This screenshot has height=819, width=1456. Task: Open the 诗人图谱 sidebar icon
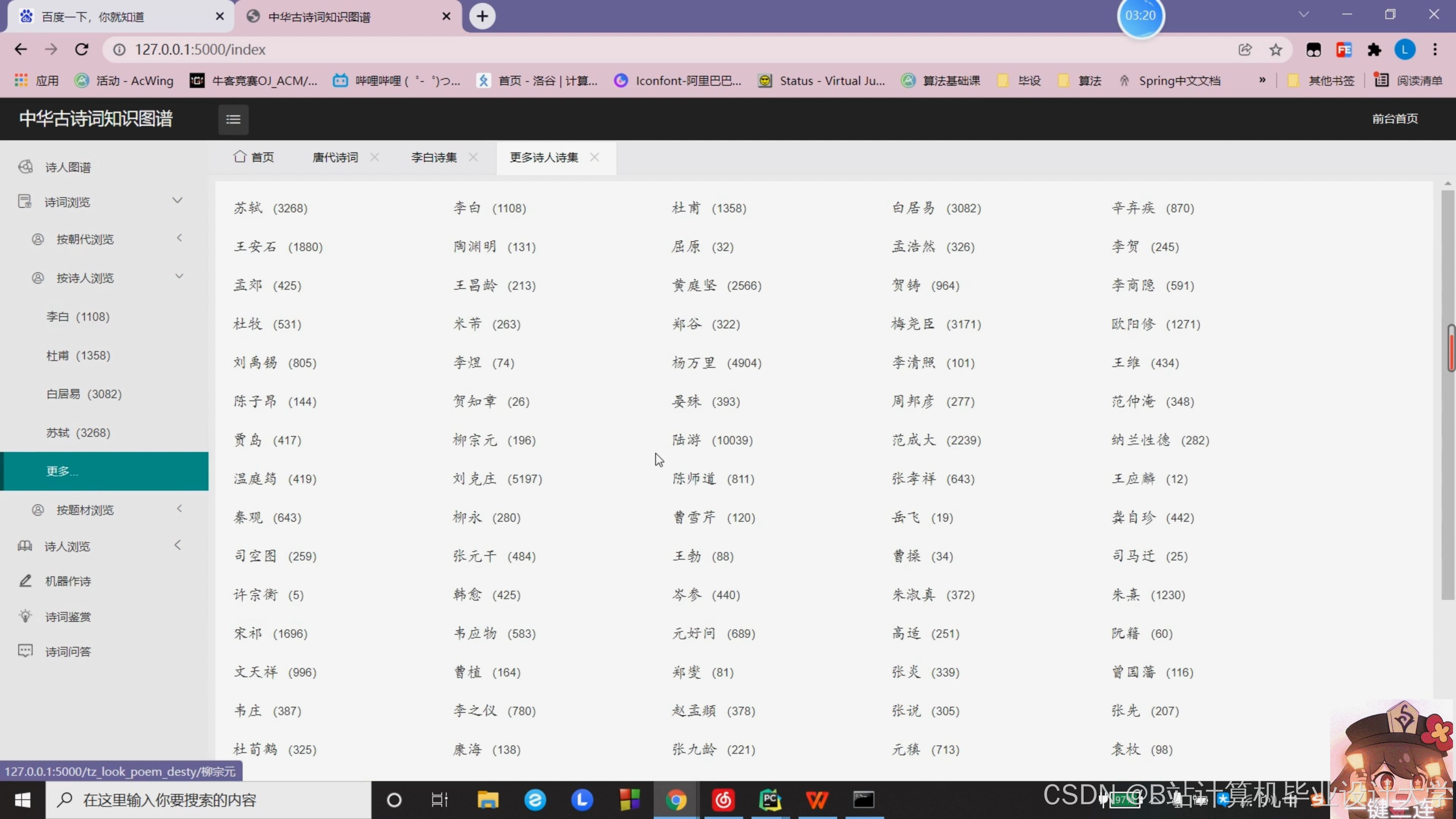[25, 167]
